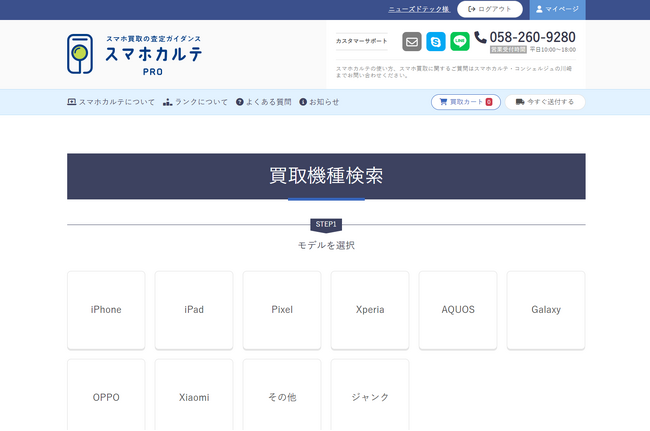Click the phone number 058-260-9280
Viewport: 650px width, 431px height.
pos(532,37)
